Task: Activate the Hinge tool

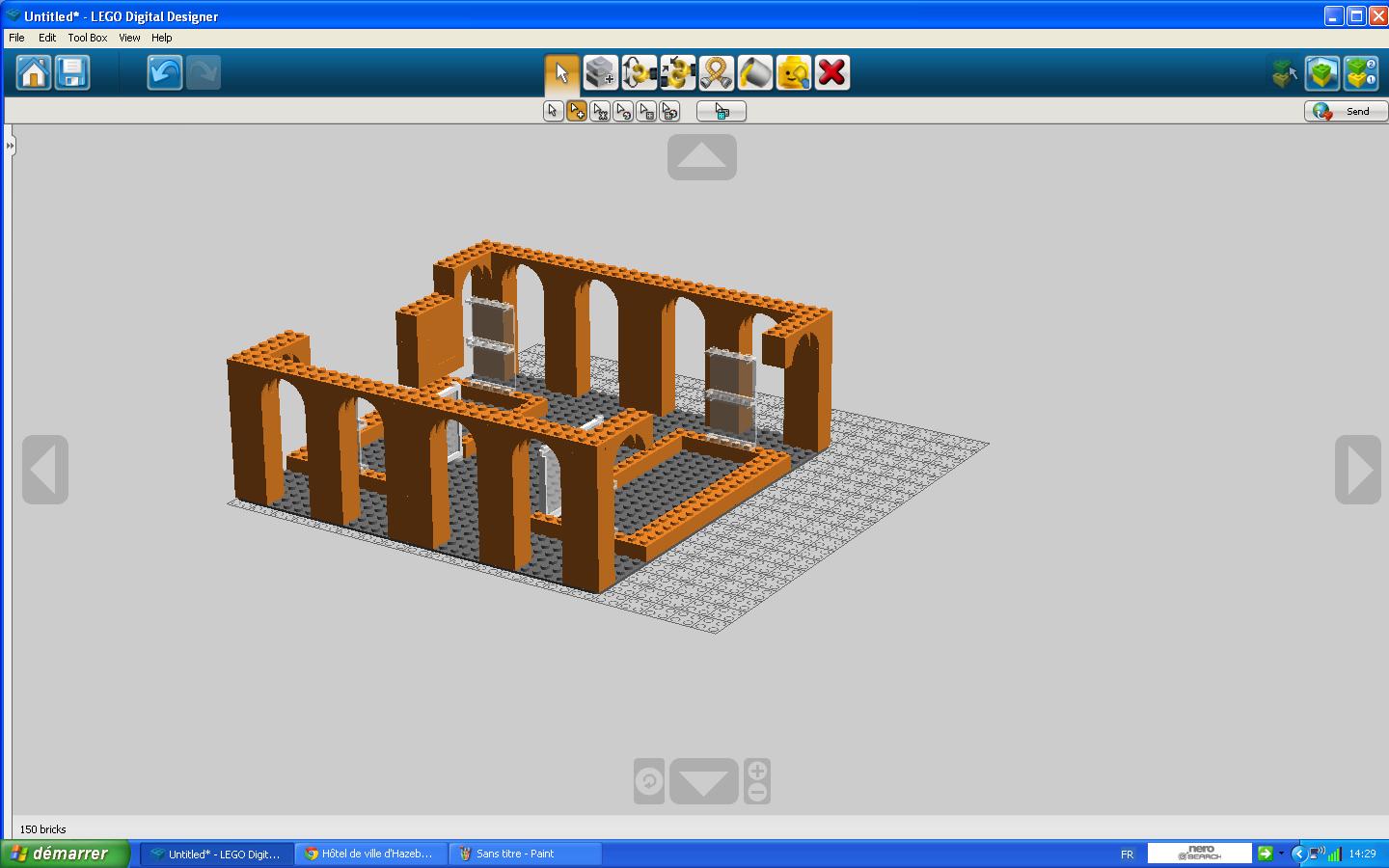Action: [639, 72]
